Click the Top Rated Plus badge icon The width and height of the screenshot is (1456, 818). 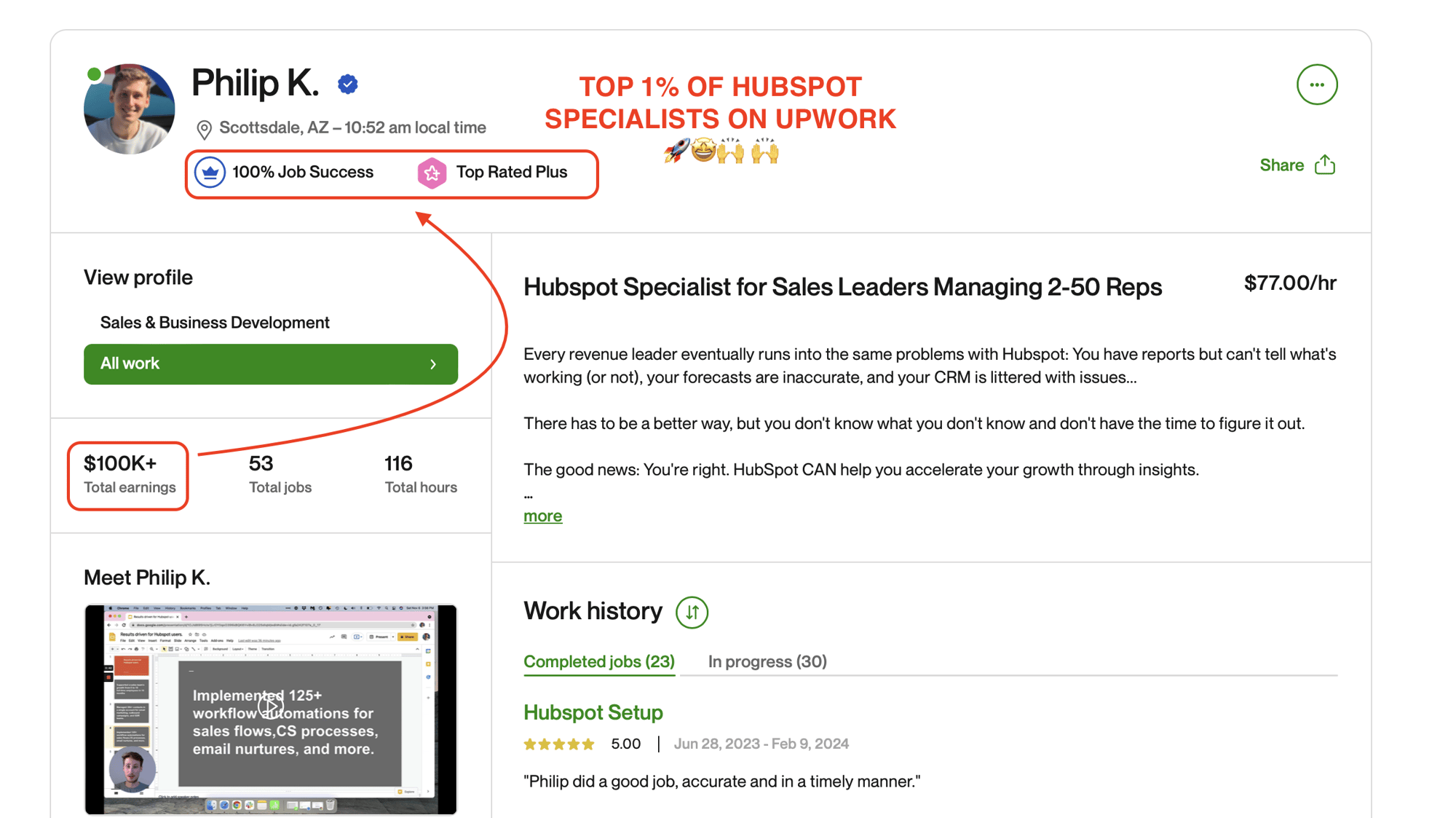[x=432, y=171]
